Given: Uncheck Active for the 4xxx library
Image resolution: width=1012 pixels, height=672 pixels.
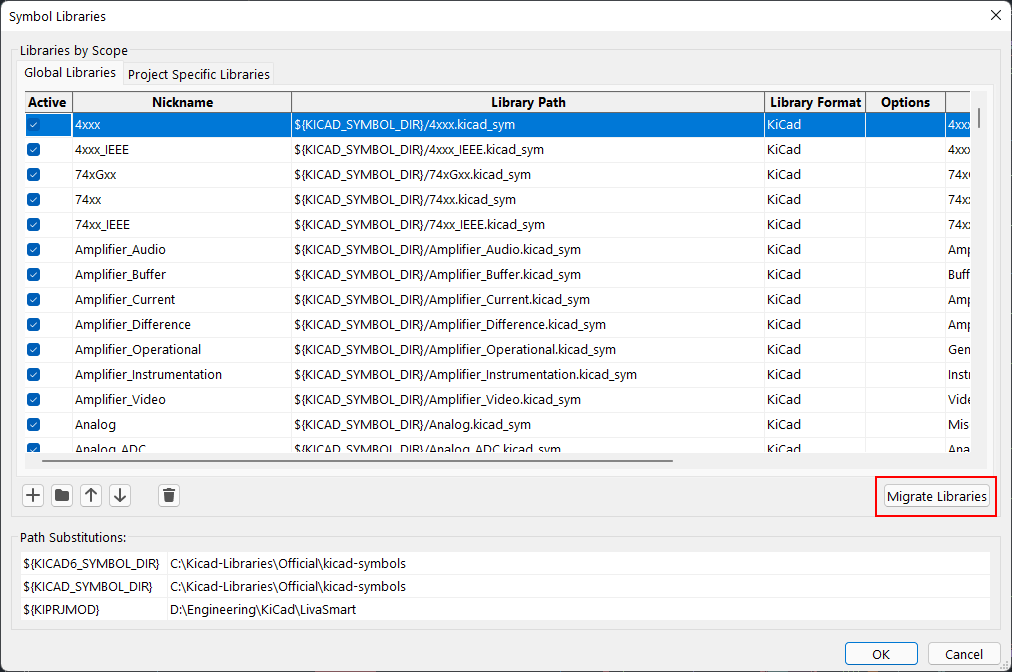Looking at the screenshot, I should [34, 125].
